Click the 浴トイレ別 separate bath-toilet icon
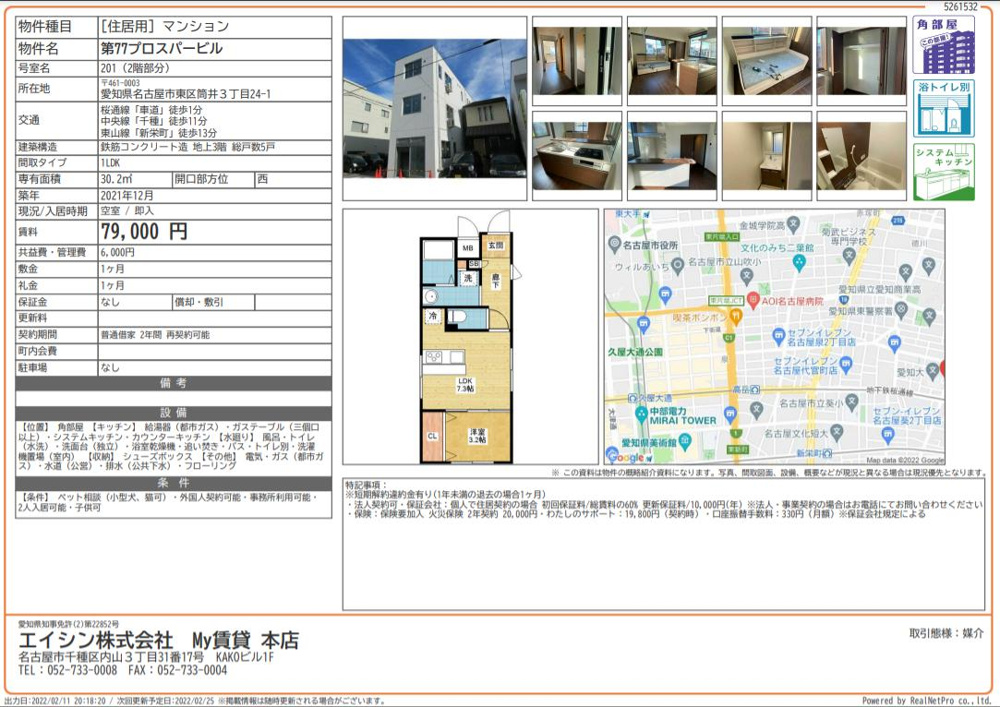The image size is (1000, 707). (x=943, y=108)
